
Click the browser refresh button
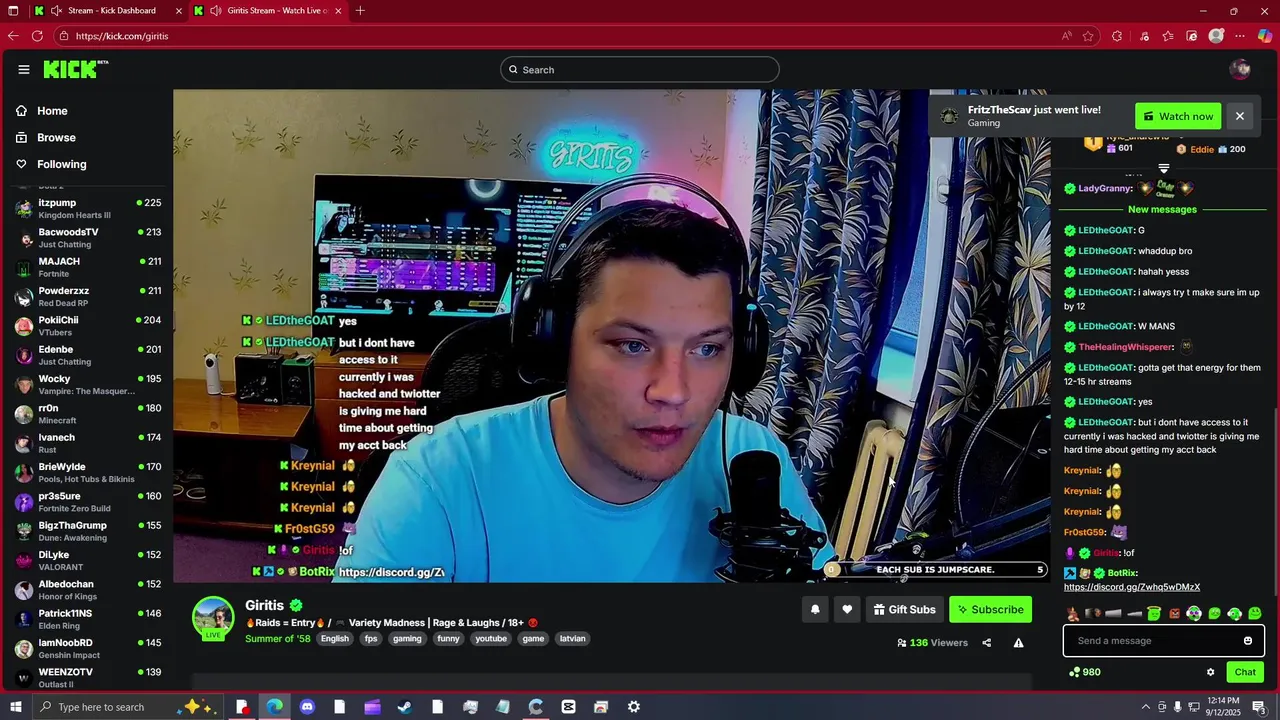coord(37,36)
